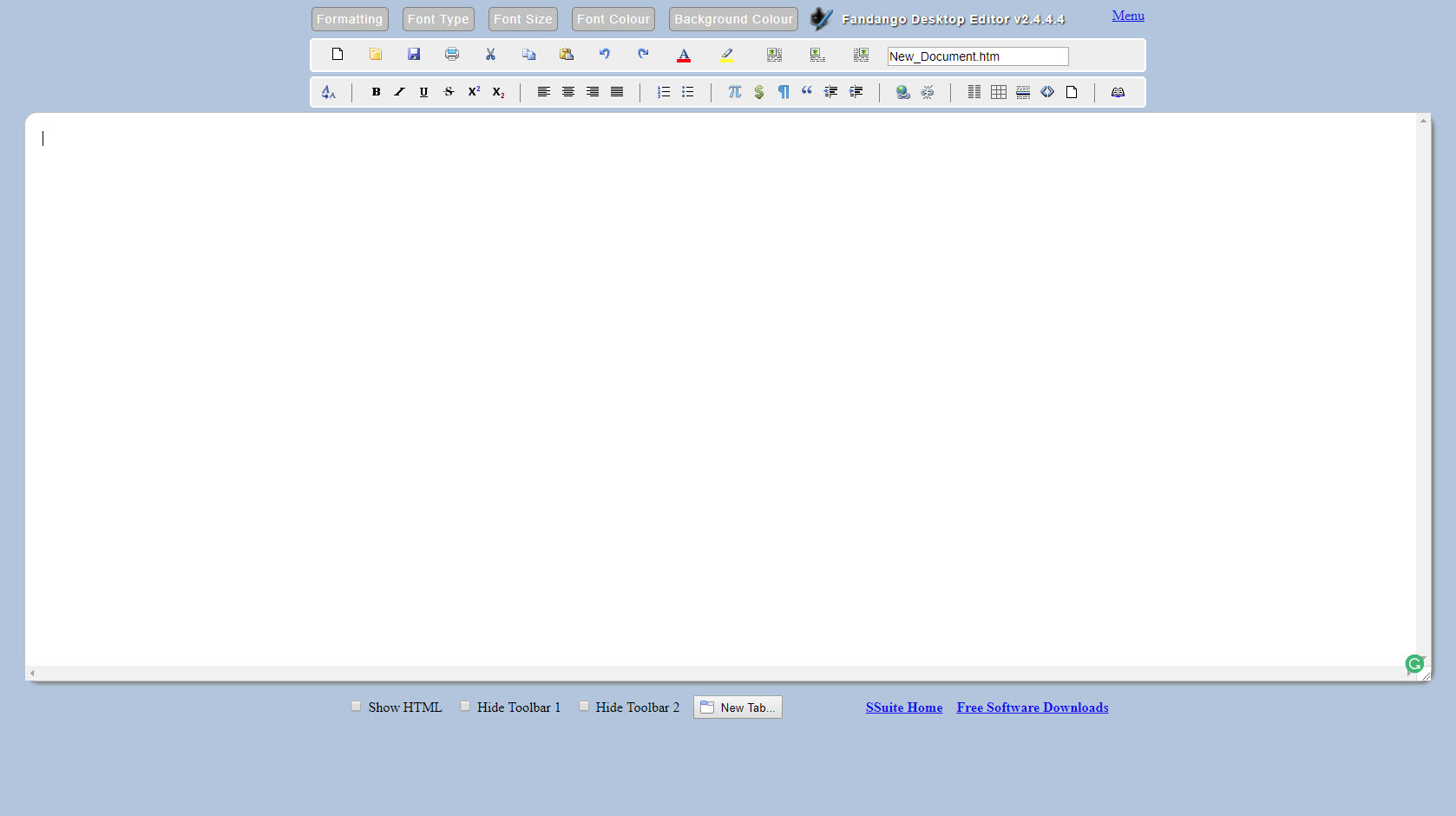Click the New_Document.htm filename field

(977, 56)
